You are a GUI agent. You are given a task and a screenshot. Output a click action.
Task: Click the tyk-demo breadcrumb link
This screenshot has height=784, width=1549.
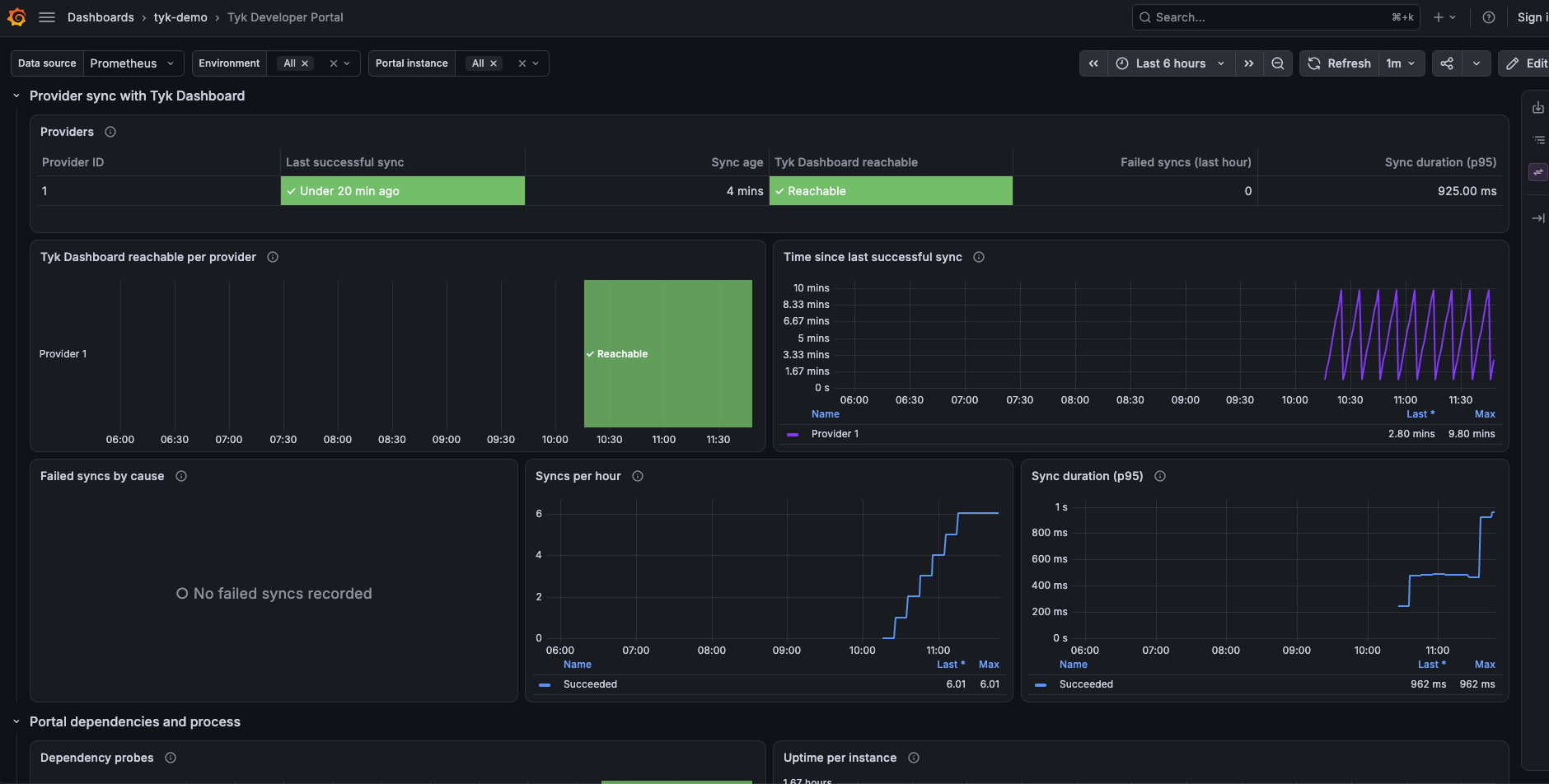180,17
